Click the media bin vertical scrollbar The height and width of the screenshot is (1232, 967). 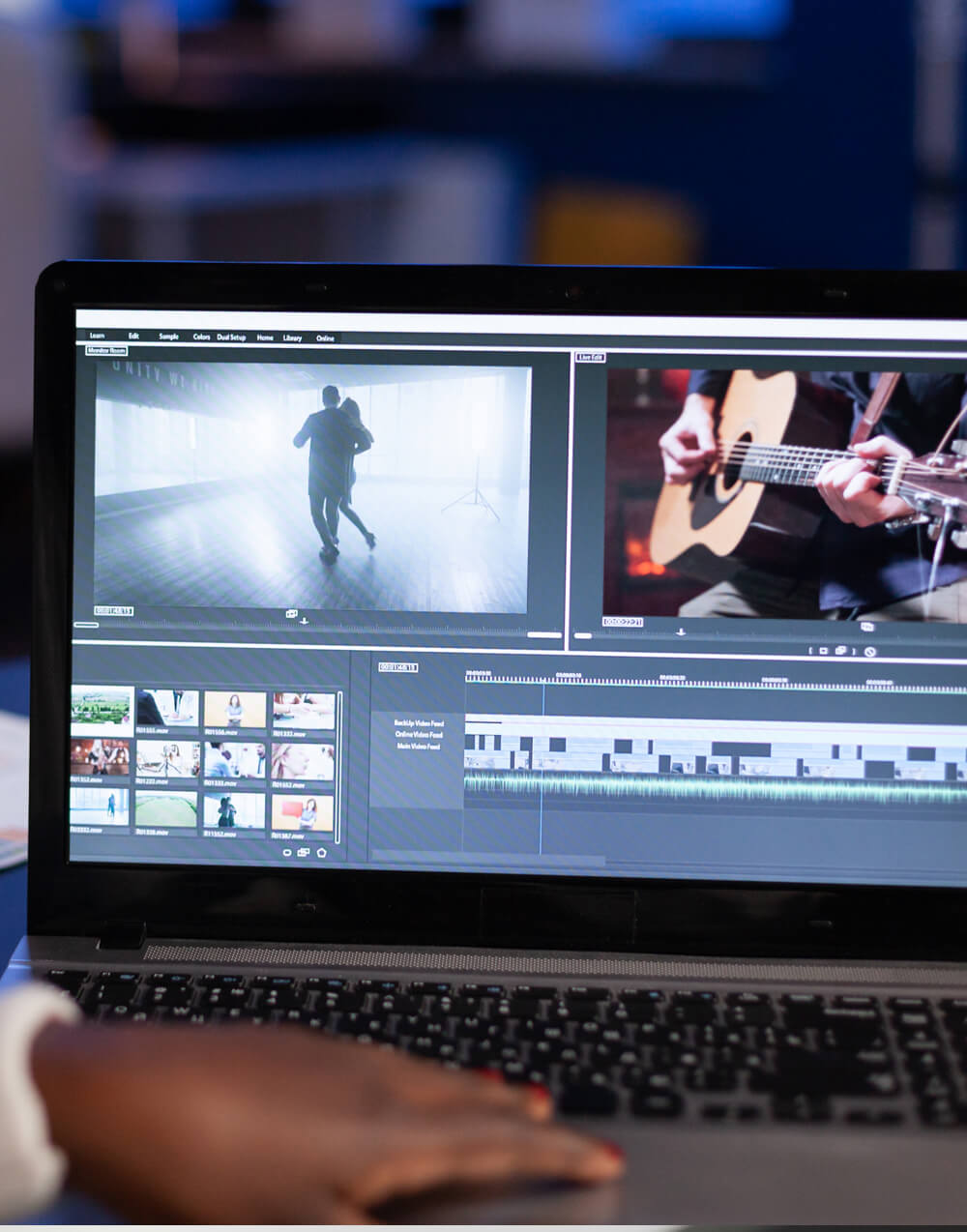click(x=338, y=764)
